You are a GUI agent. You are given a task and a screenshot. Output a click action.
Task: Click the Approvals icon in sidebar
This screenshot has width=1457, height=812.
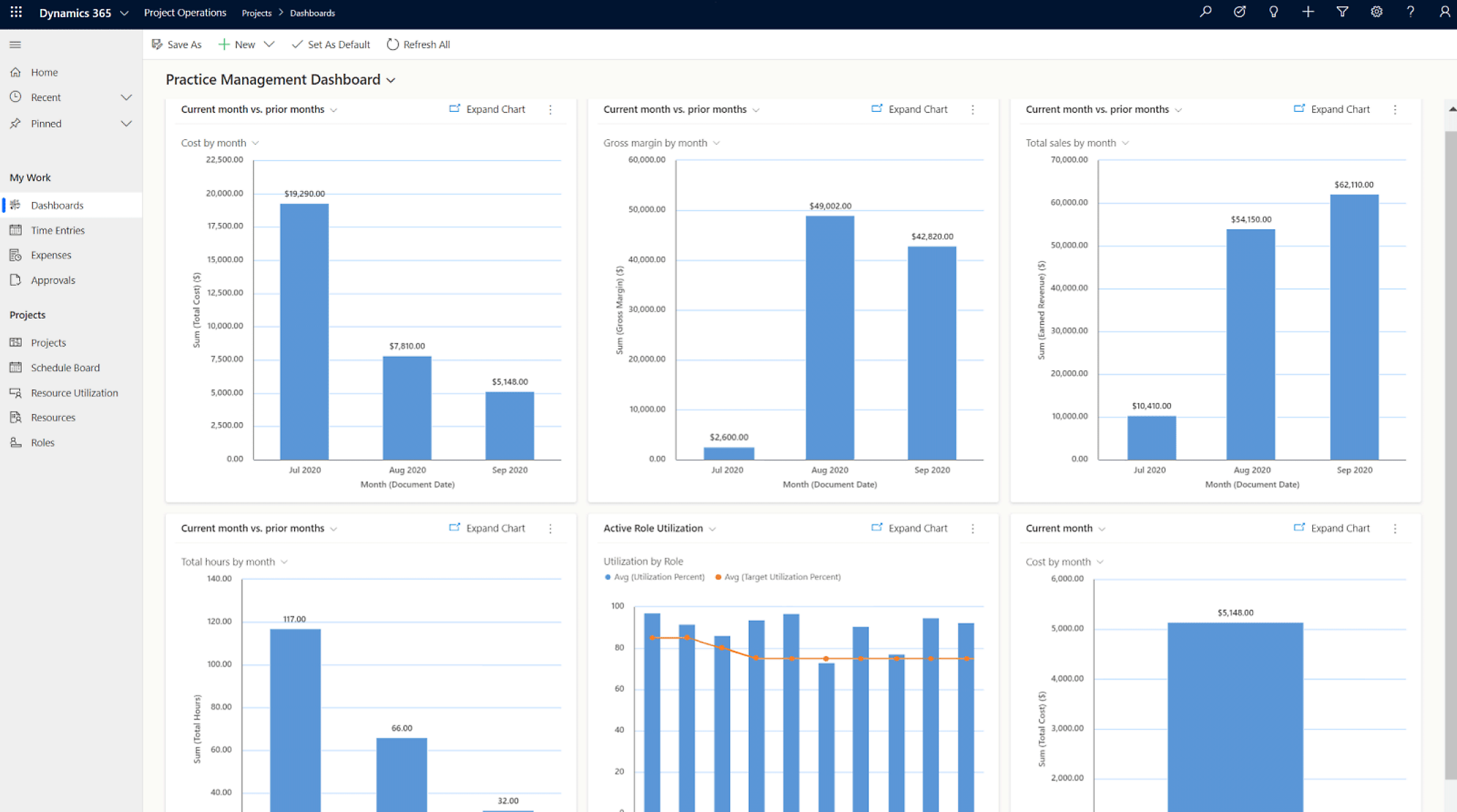point(16,280)
